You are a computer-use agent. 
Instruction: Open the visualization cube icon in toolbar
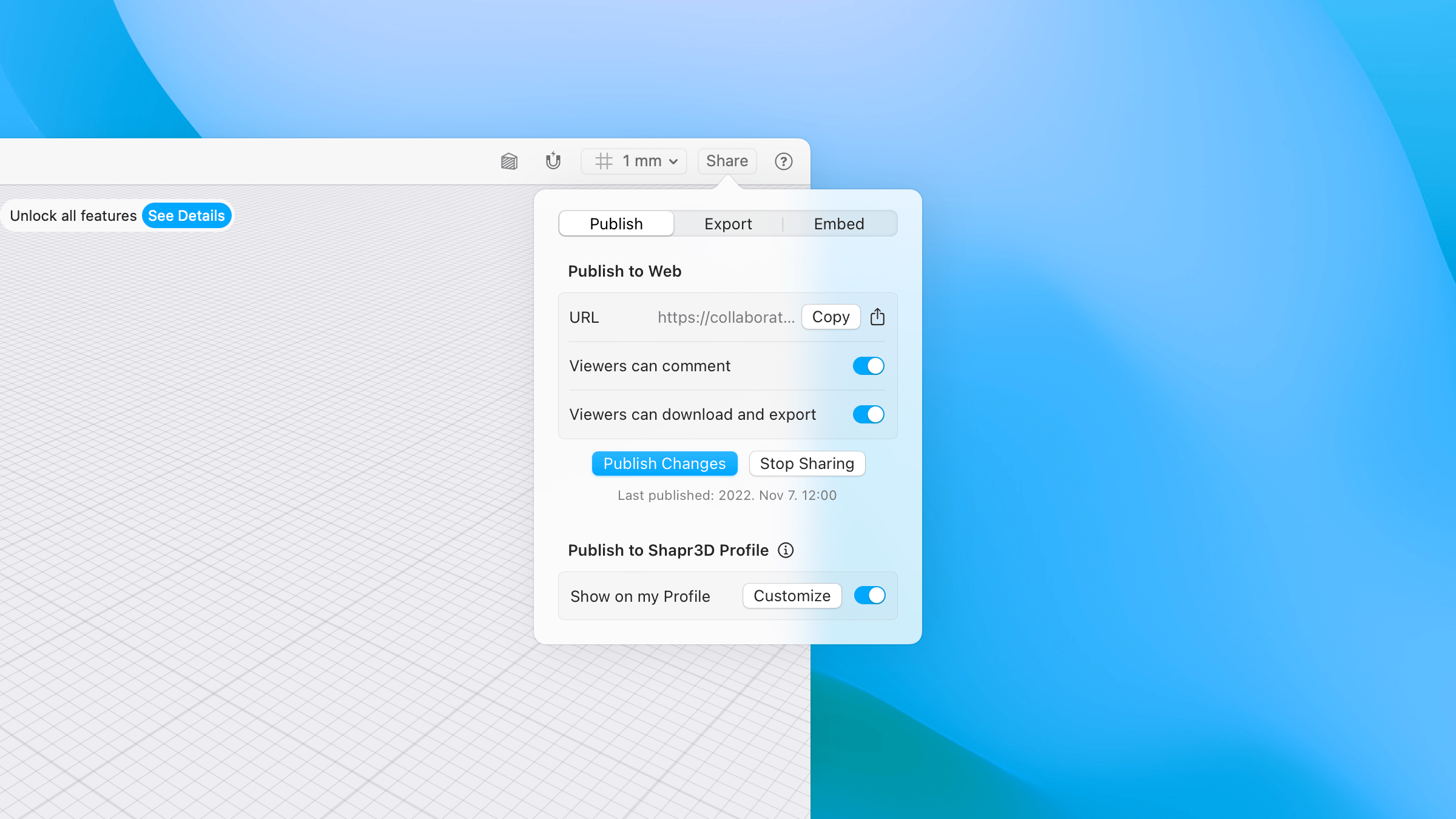tap(509, 161)
